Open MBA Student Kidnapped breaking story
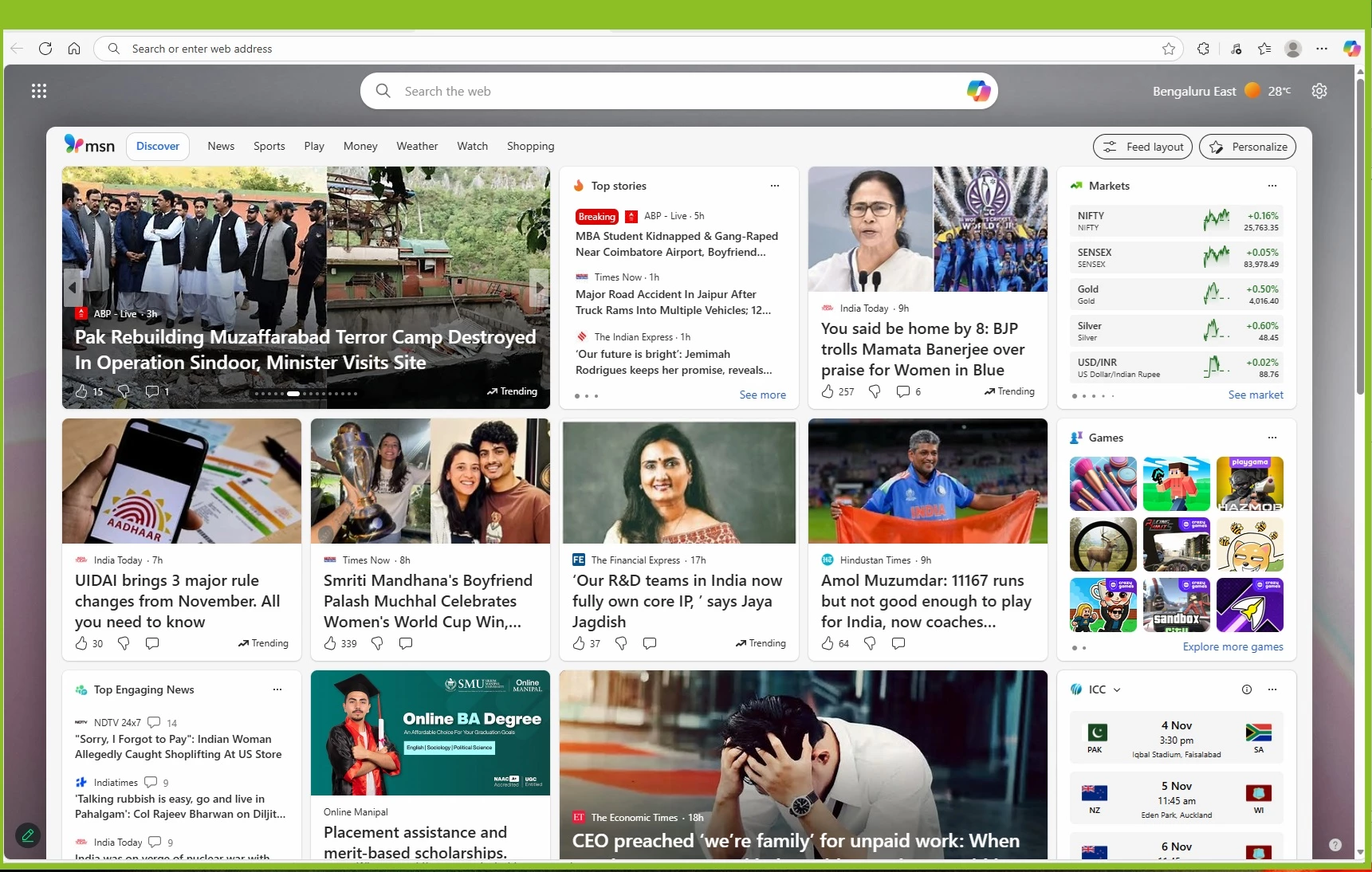Image resolution: width=1372 pixels, height=872 pixels. point(677,244)
